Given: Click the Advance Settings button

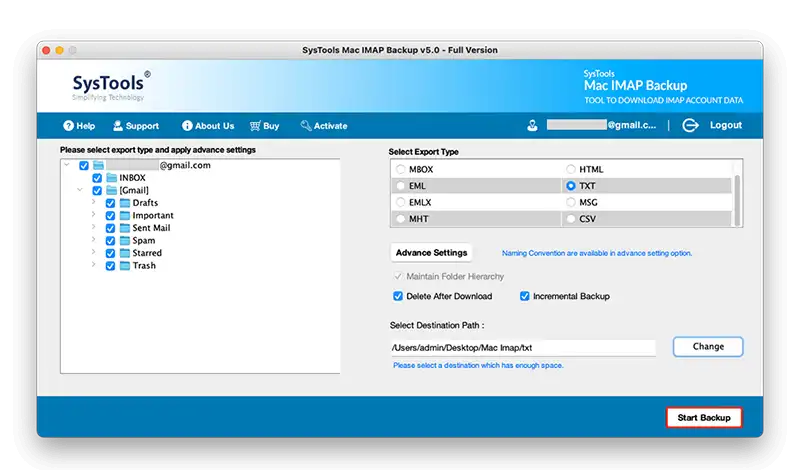Looking at the screenshot, I should 431,253.
